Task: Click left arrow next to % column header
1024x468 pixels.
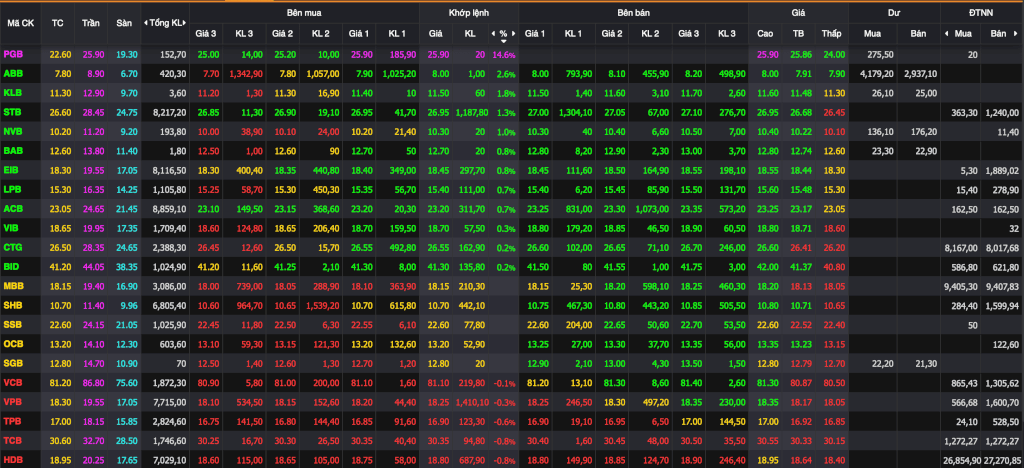Action: pyautogui.click(x=493, y=33)
